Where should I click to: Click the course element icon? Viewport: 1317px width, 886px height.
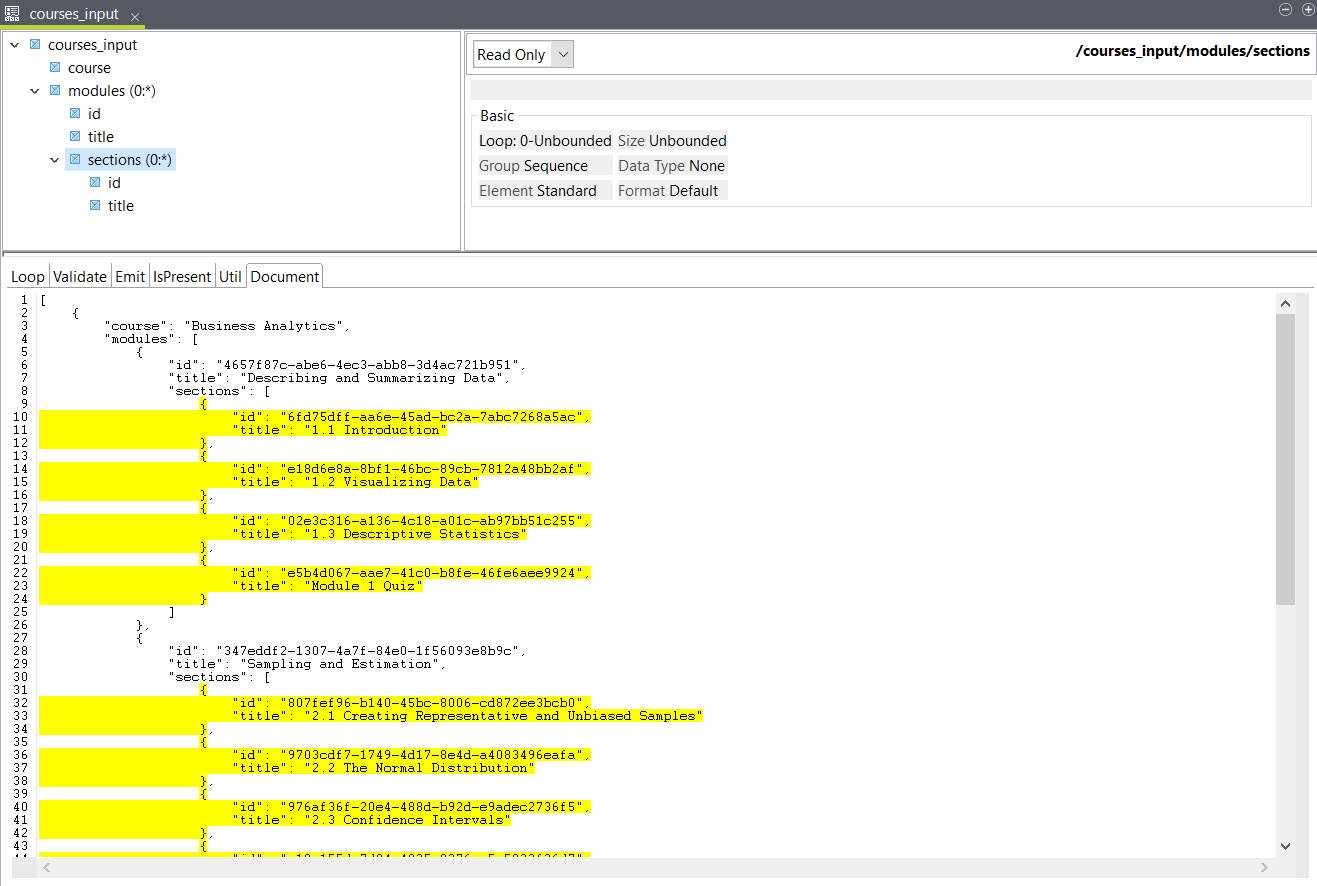point(55,68)
